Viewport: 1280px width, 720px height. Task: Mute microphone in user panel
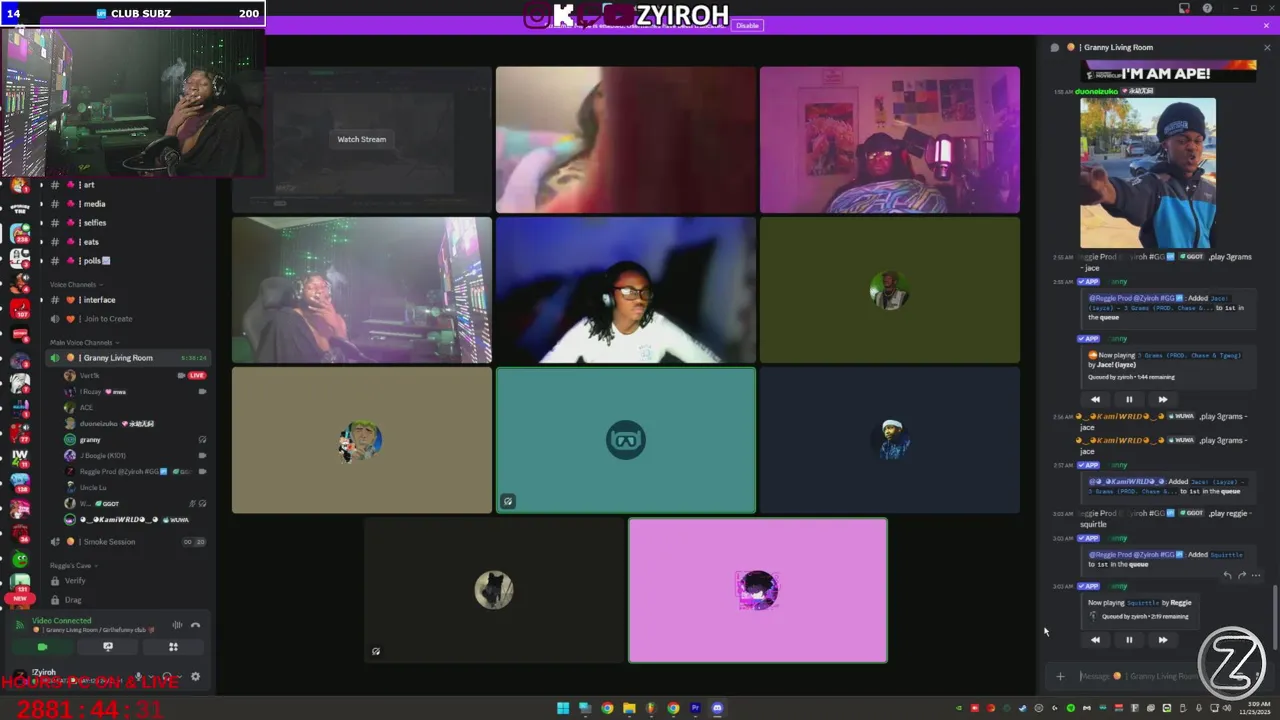pos(138,677)
